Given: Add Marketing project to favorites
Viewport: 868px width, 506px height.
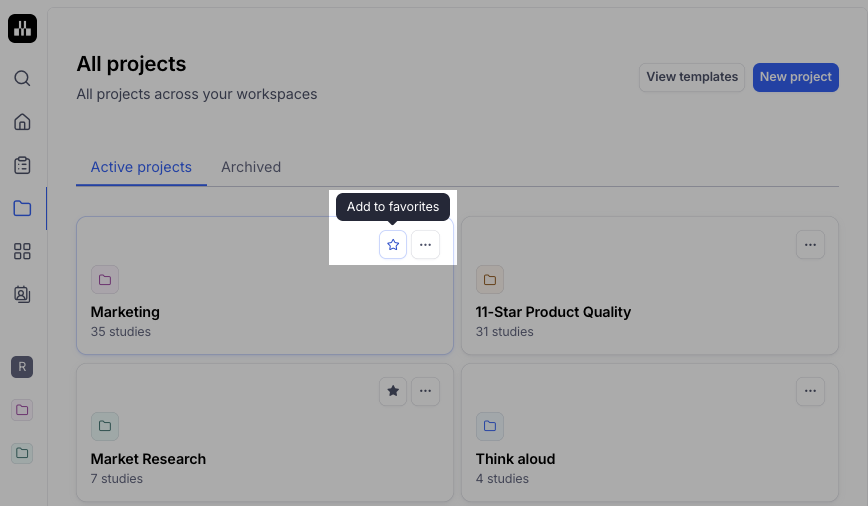Looking at the screenshot, I should (x=393, y=245).
